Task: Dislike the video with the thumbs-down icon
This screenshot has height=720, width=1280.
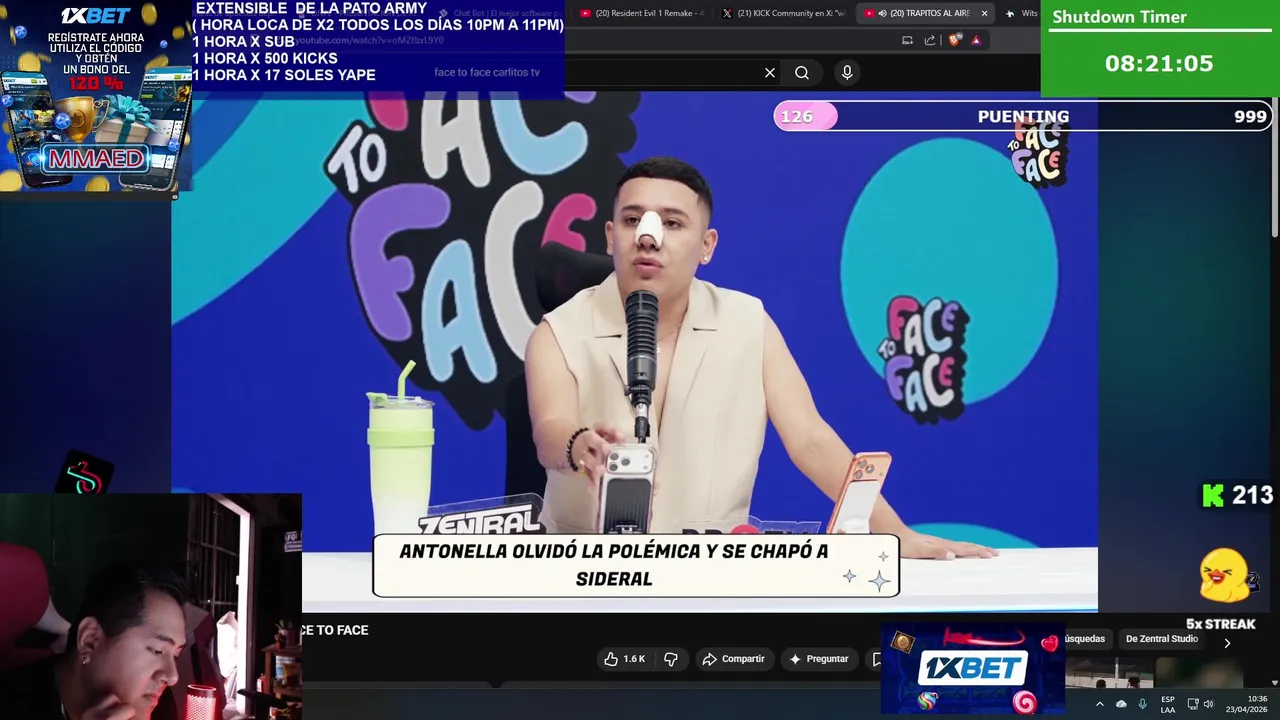Action: click(x=671, y=659)
